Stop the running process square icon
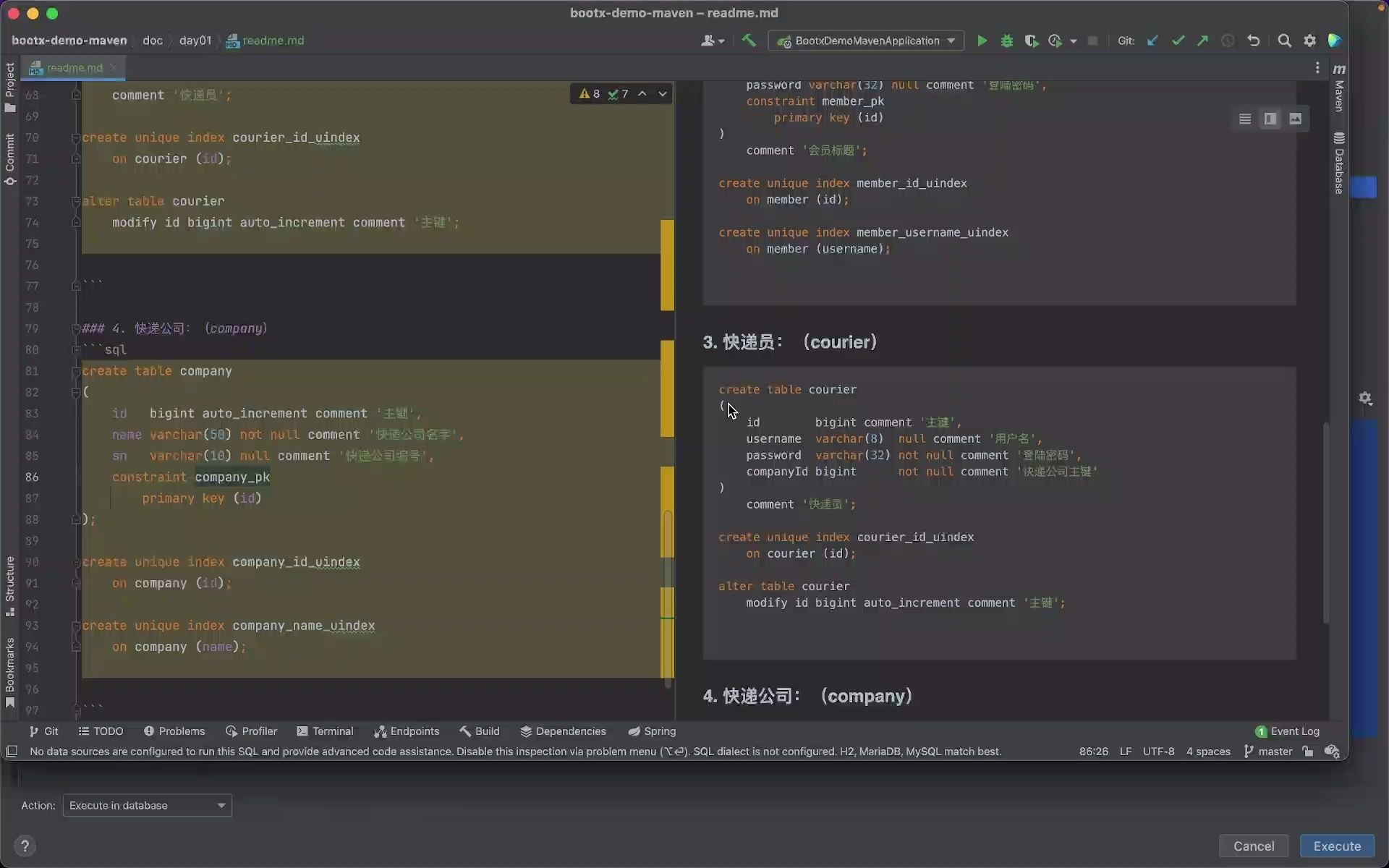This screenshot has height=868, width=1389. pyautogui.click(x=1092, y=41)
